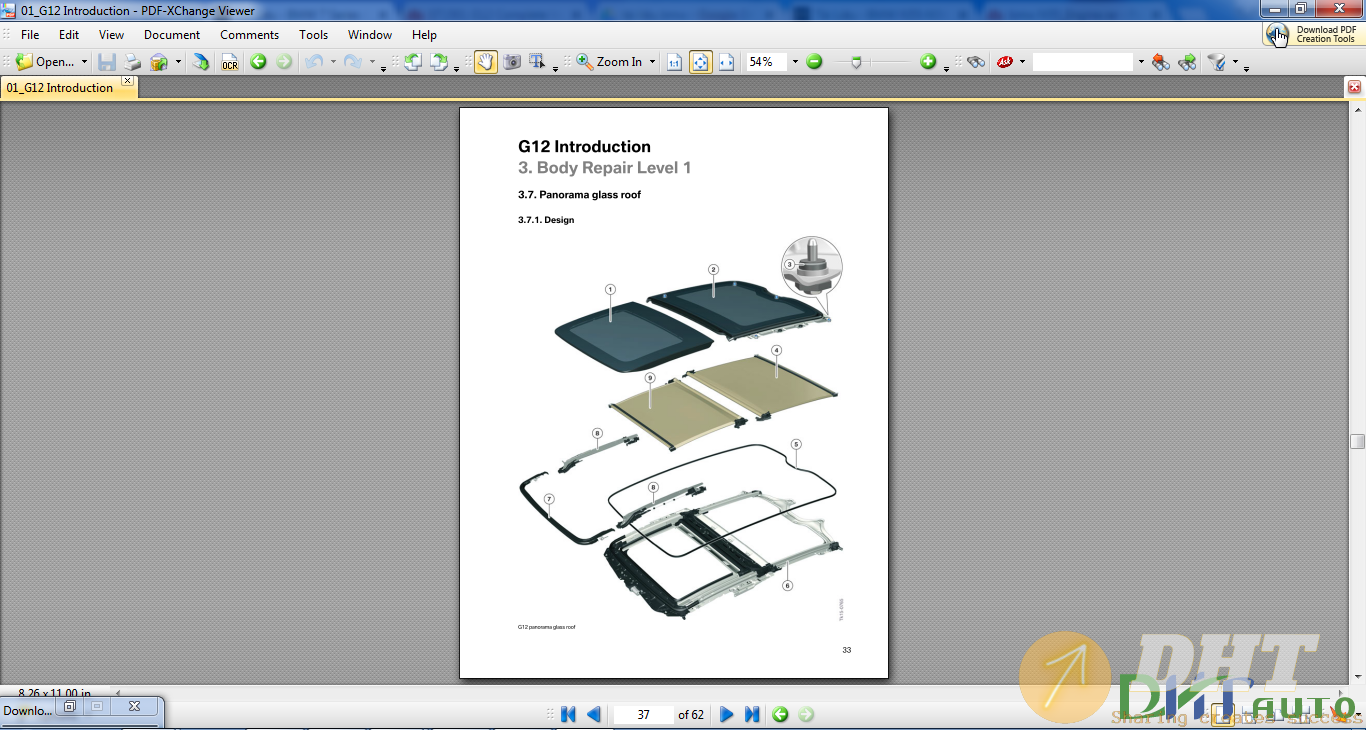Select the 01_G12 Introduction document tab

[60, 88]
